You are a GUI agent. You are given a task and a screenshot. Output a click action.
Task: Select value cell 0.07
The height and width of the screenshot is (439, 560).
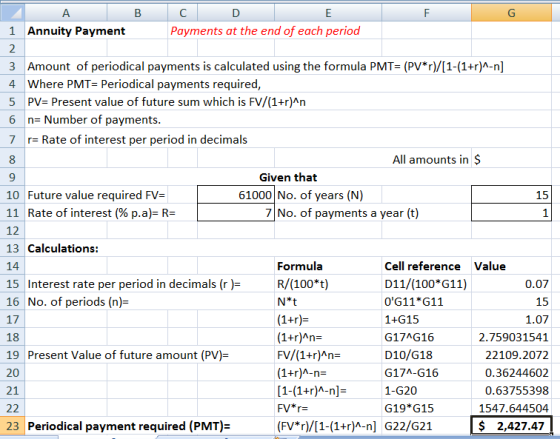tap(511, 284)
